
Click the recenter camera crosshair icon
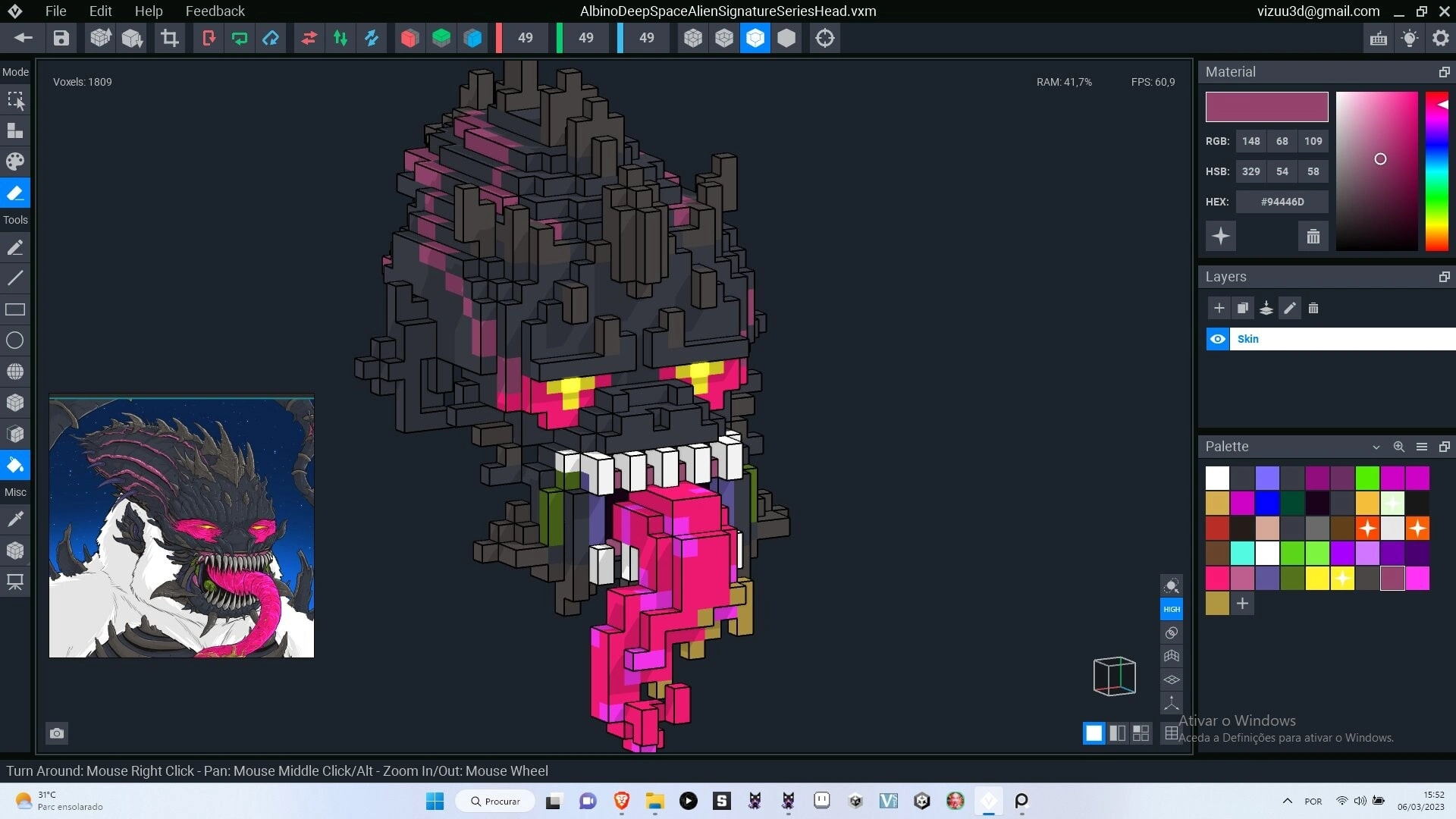(825, 38)
